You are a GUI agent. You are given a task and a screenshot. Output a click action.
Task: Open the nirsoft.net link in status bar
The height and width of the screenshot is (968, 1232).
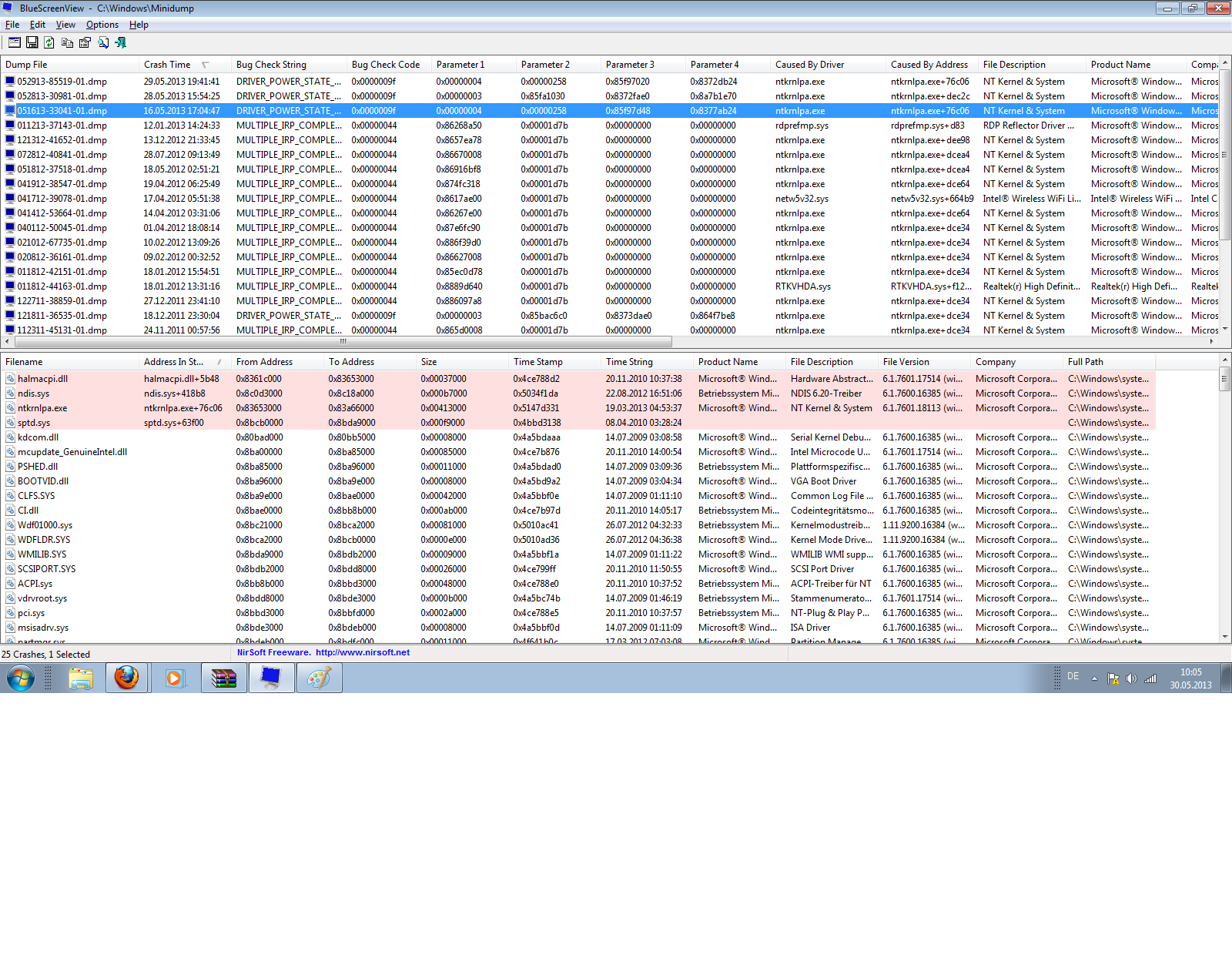tap(363, 652)
